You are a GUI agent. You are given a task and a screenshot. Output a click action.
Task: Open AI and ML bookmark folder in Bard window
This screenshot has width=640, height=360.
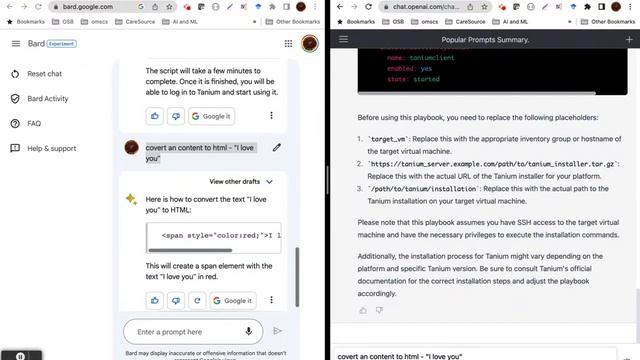tap(180, 22)
